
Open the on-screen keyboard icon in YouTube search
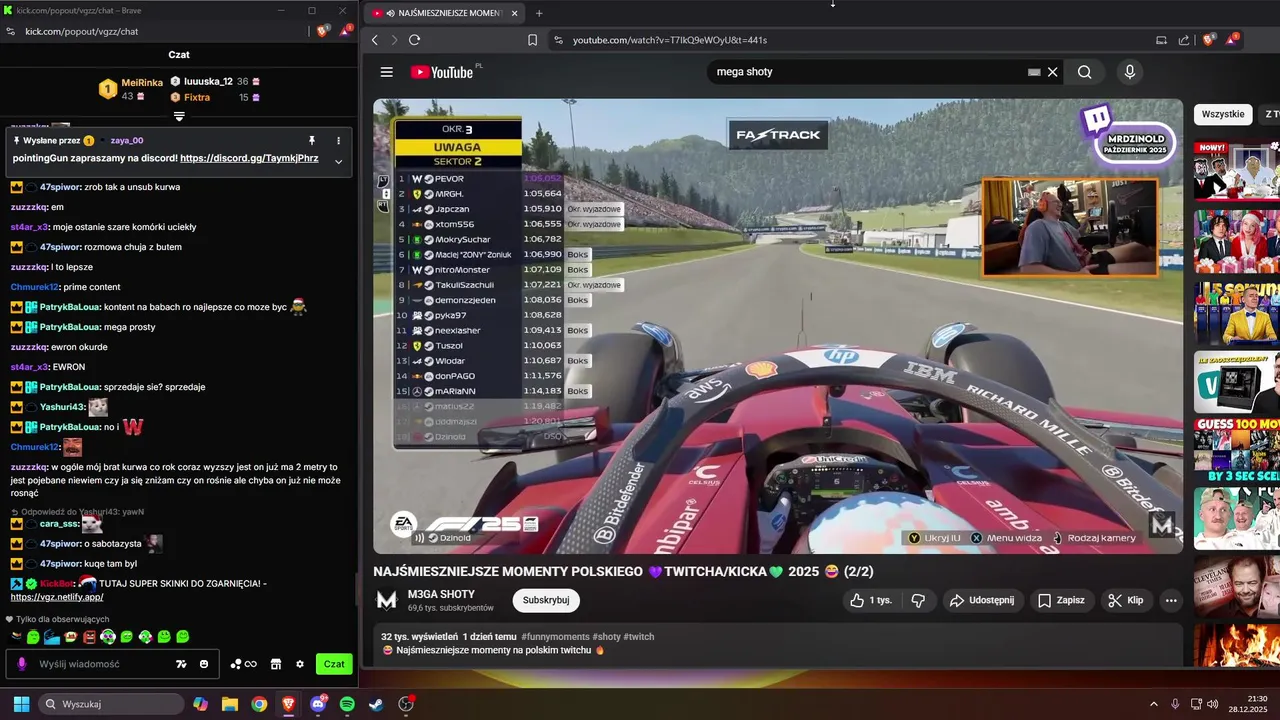pos(1034,72)
